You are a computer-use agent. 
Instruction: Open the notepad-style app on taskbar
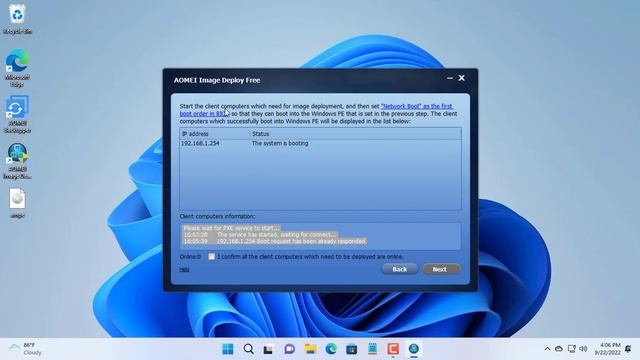[372, 349]
